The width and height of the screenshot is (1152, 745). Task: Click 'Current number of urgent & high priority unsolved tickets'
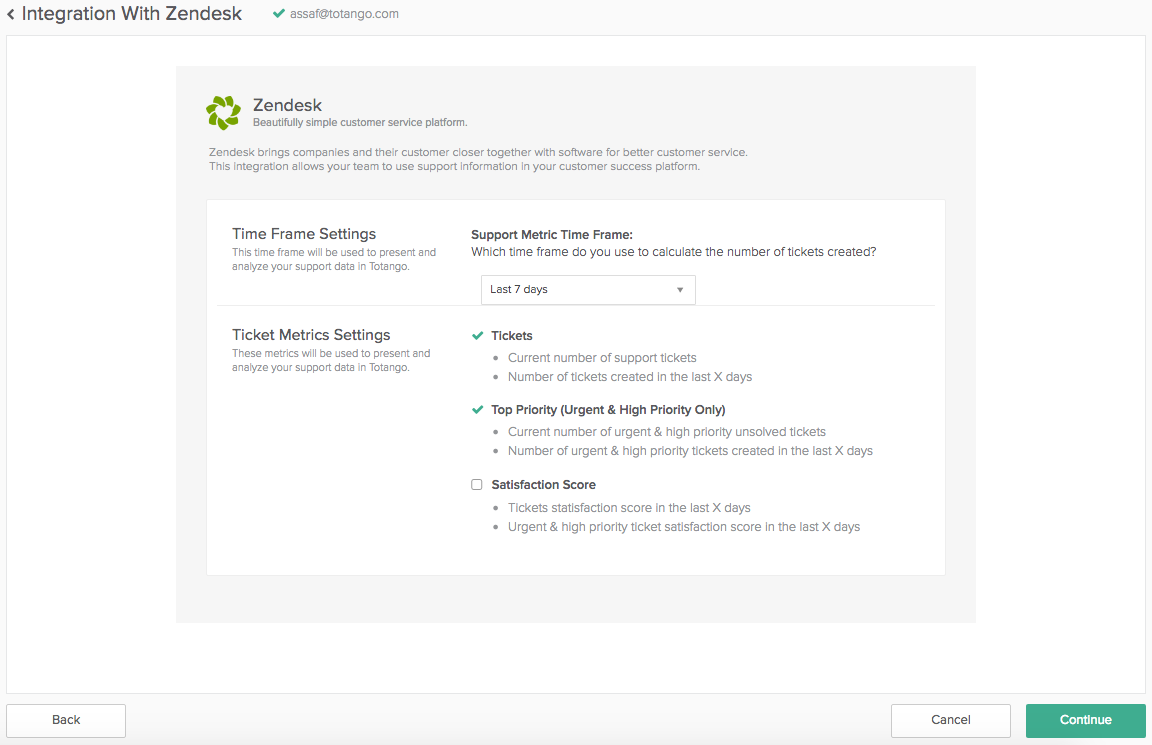pyautogui.click(x=667, y=432)
